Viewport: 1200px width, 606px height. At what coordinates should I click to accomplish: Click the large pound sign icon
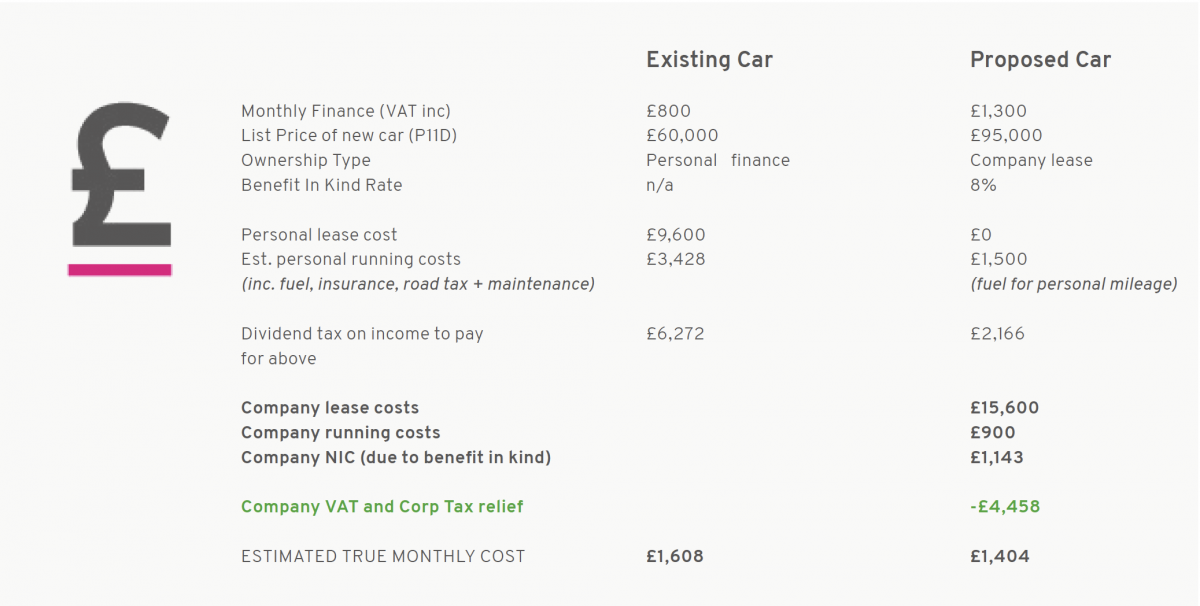pos(121,174)
